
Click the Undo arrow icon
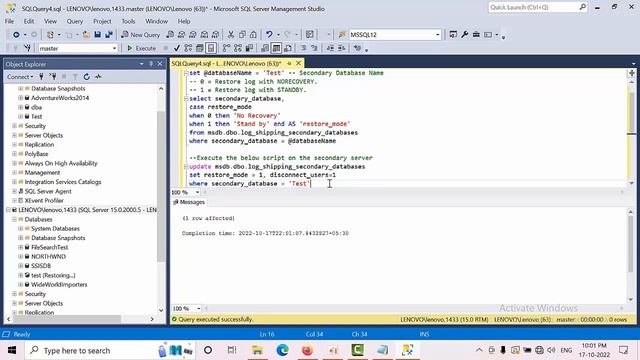tap(269, 35)
